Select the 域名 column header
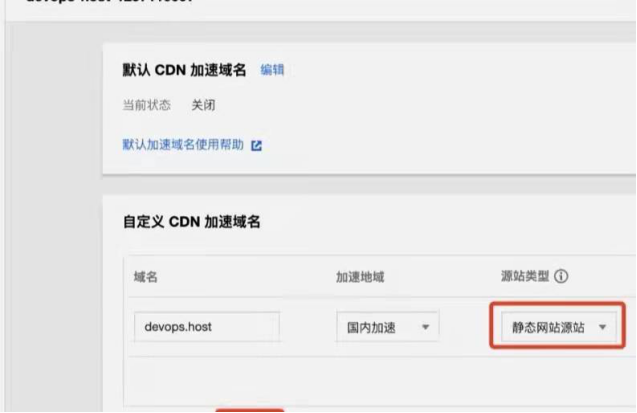Image resolution: width=637 pixels, height=413 pixels. pos(146,277)
